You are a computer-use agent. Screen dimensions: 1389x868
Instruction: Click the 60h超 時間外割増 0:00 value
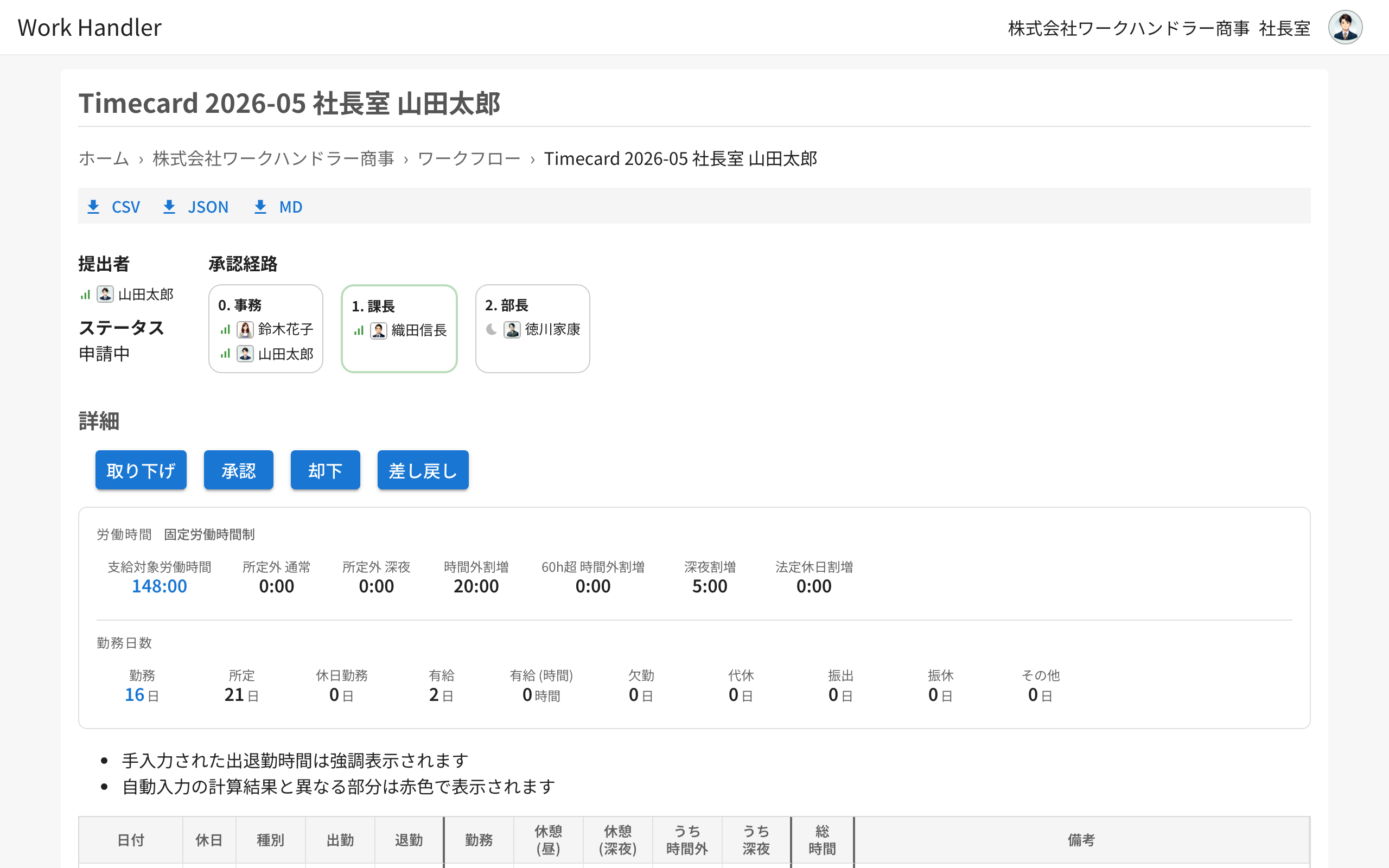pyautogui.click(x=593, y=586)
